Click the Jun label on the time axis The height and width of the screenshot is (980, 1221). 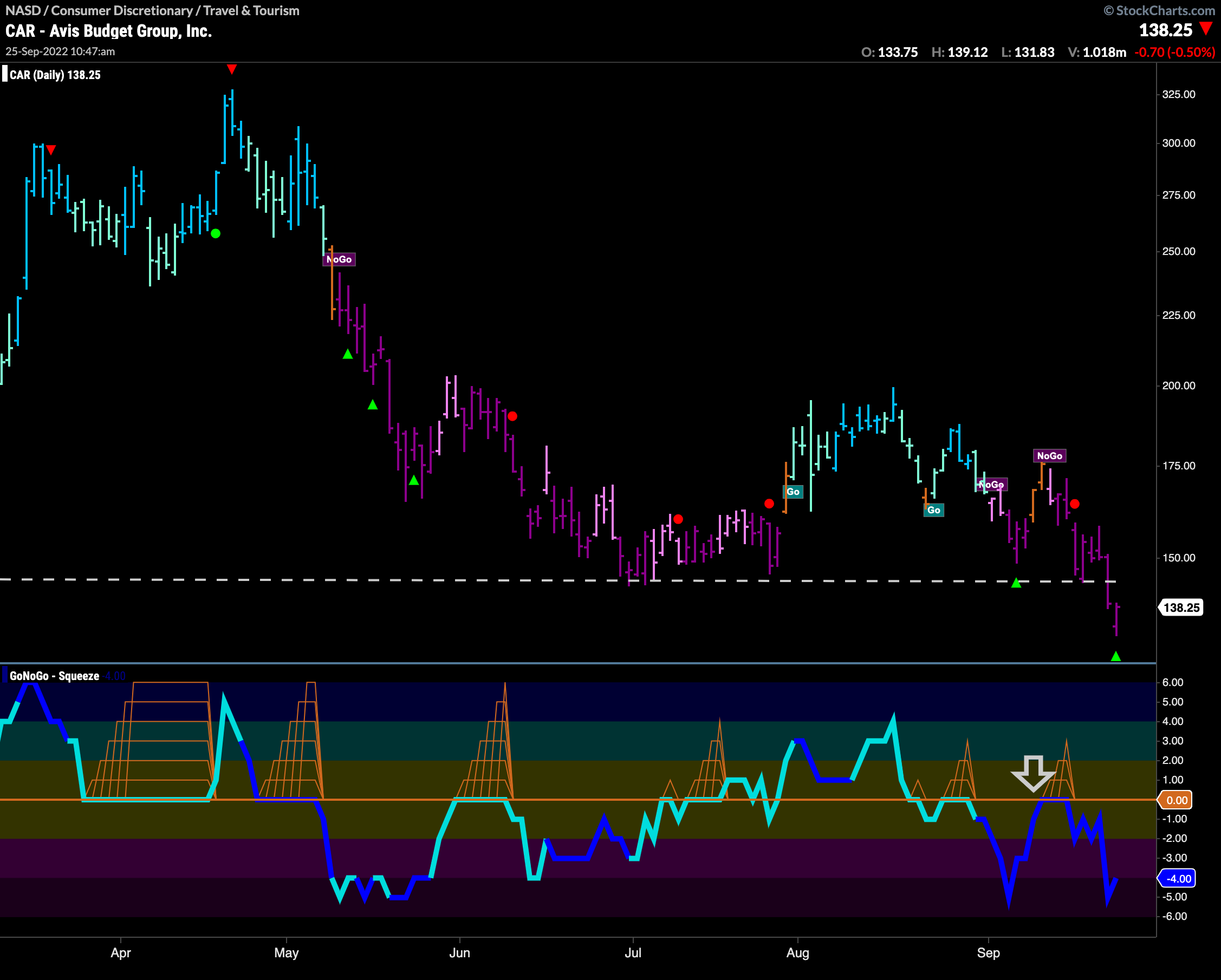pyautogui.click(x=459, y=953)
